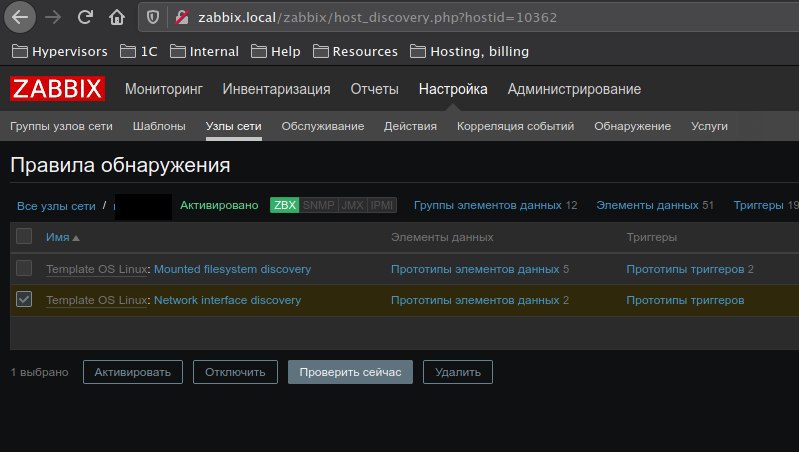
Task: Switch to Обслуживание submenu
Action: point(323,126)
